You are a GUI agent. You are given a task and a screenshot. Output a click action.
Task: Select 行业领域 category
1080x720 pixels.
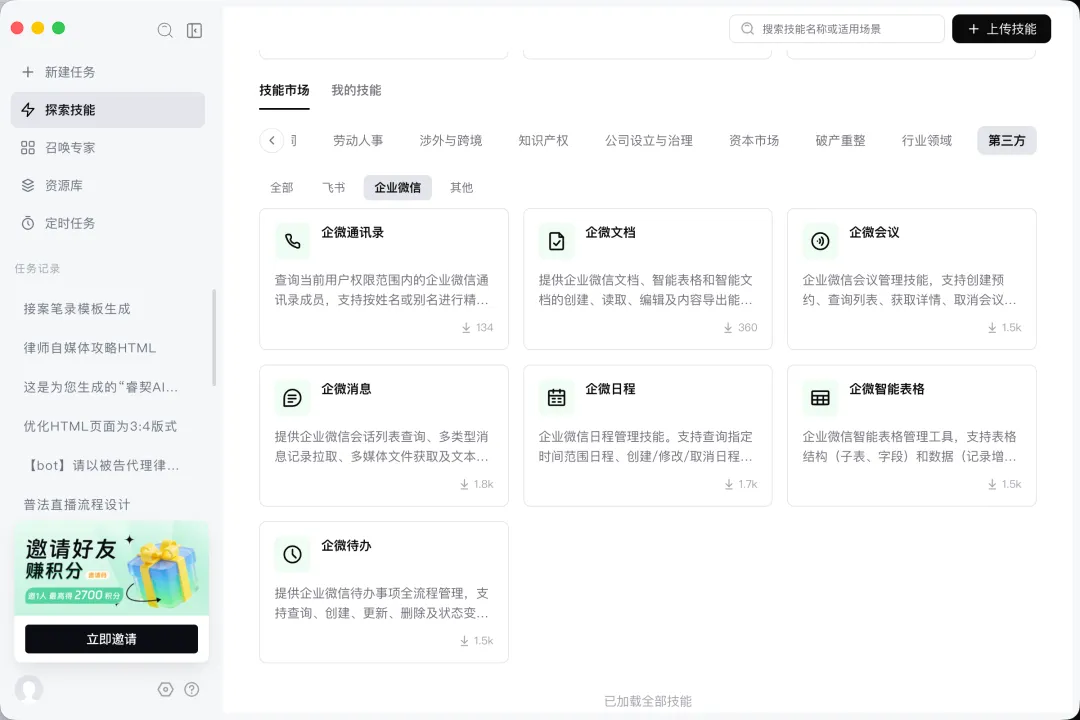[x=927, y=141]
